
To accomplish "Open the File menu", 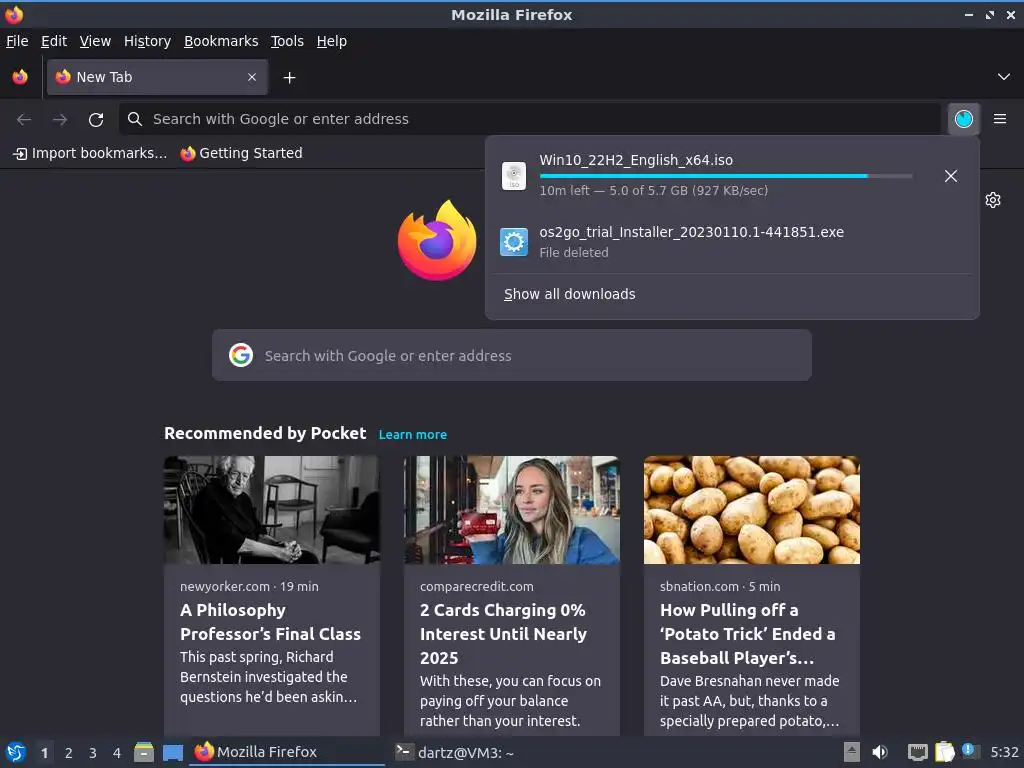I will (x=17, y=41).
